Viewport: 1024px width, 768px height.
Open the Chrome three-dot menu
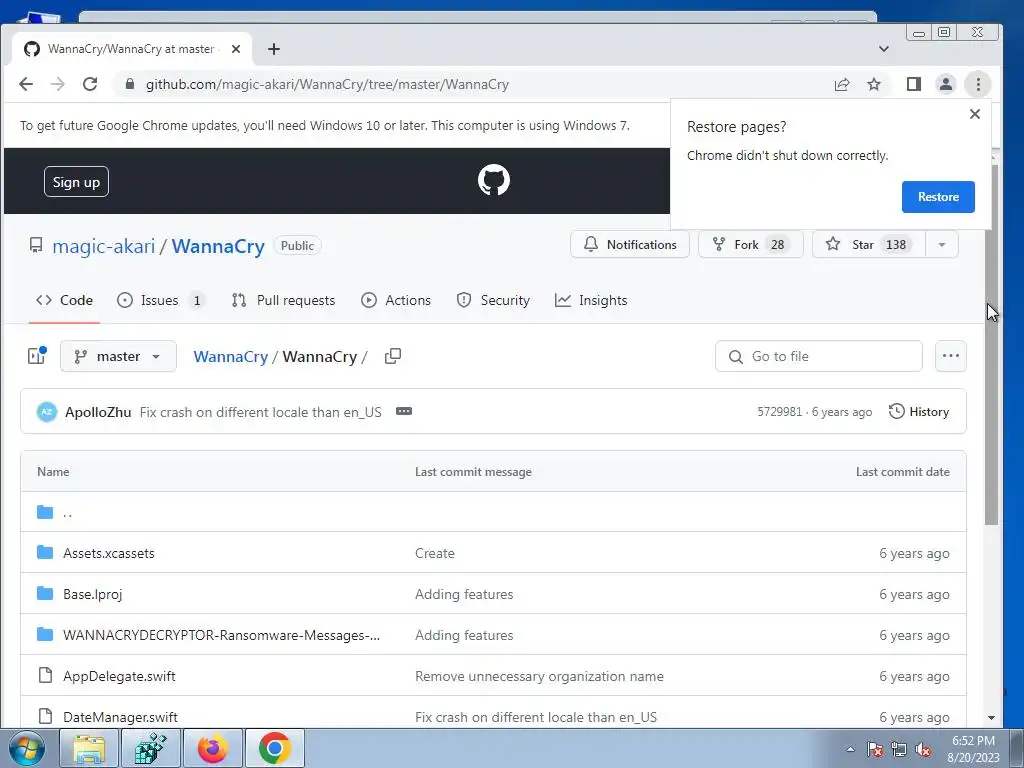coord(978,84)
